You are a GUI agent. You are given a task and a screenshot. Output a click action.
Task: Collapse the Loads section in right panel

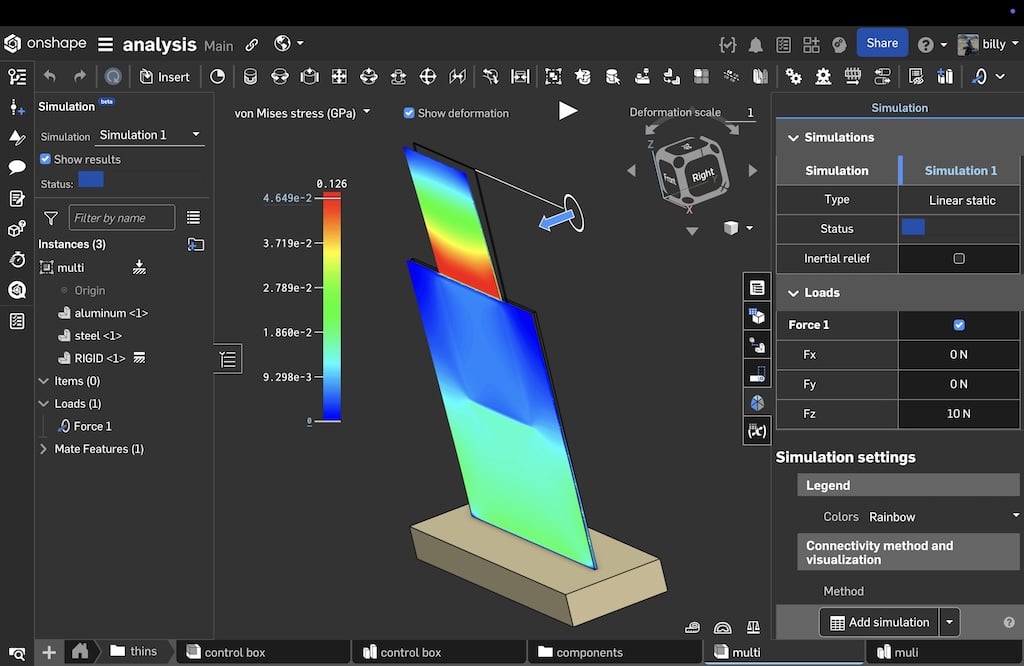coord(793,293)
